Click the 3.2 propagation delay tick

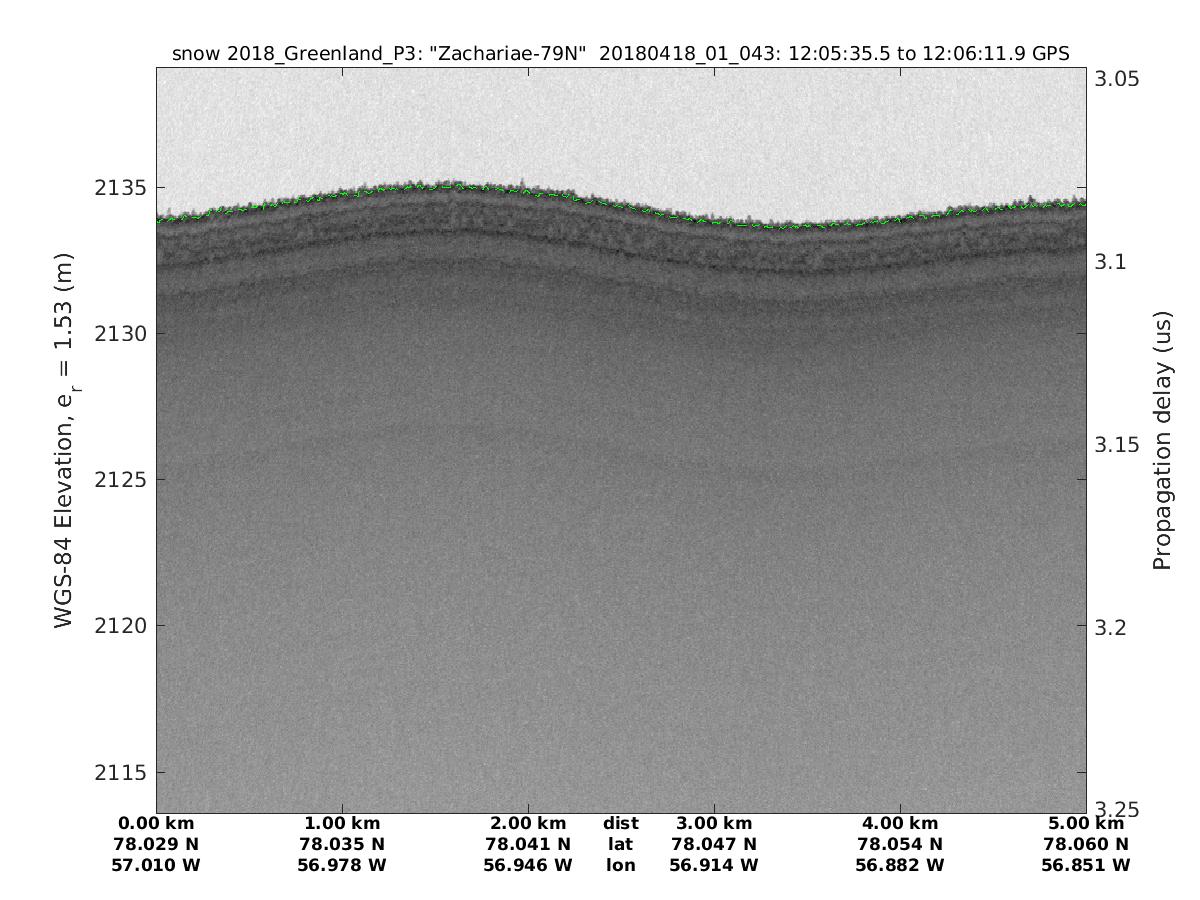click(1111, 627)
